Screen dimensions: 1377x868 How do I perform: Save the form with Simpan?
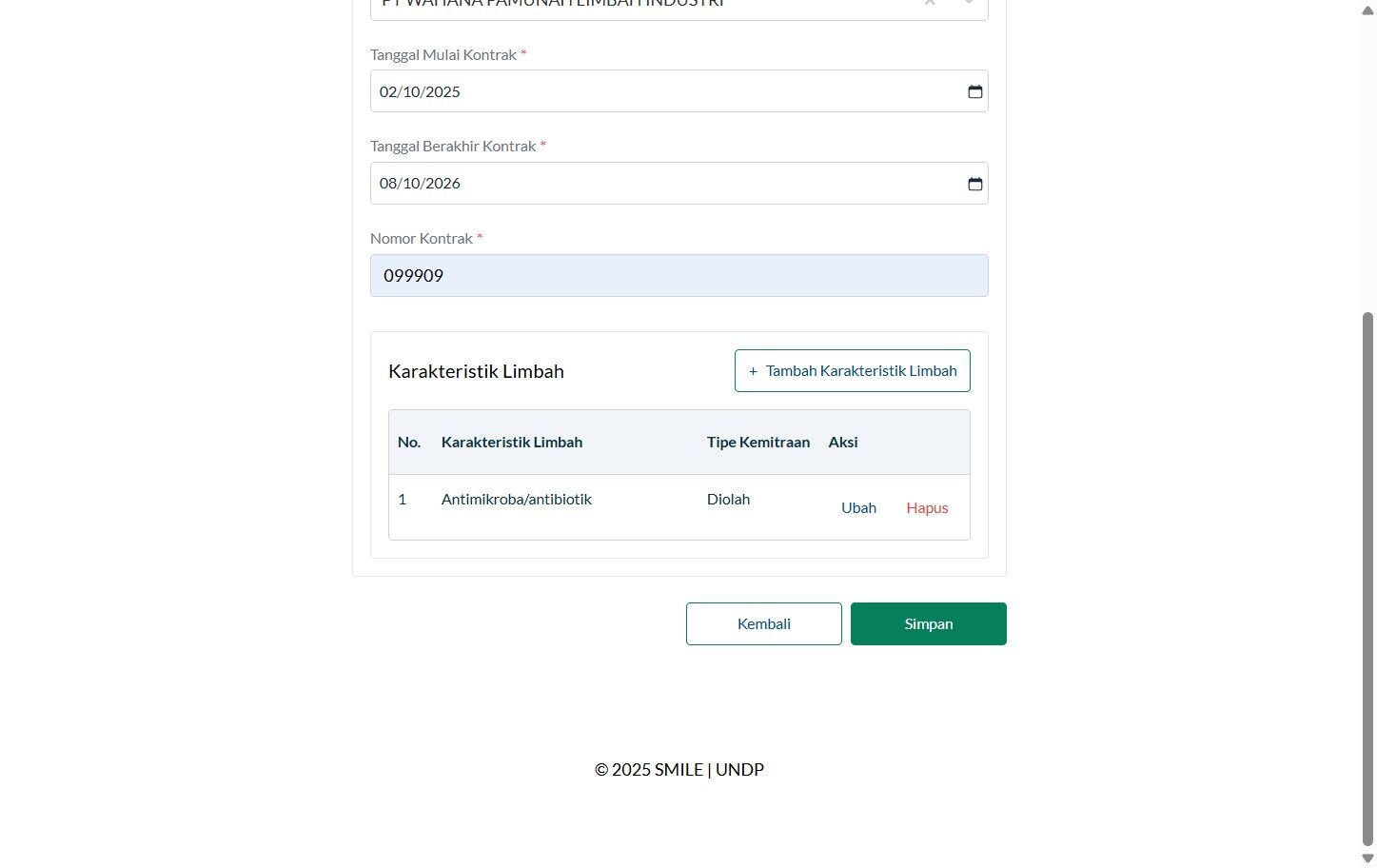[929, 624]
